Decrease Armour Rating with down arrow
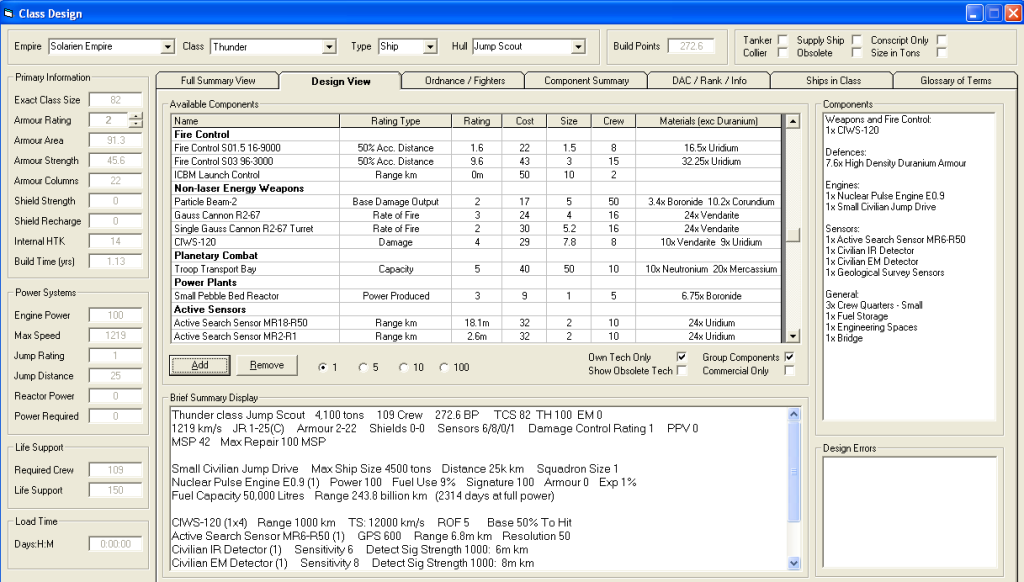Screen dimensions: 1024x582 (136, 125)
